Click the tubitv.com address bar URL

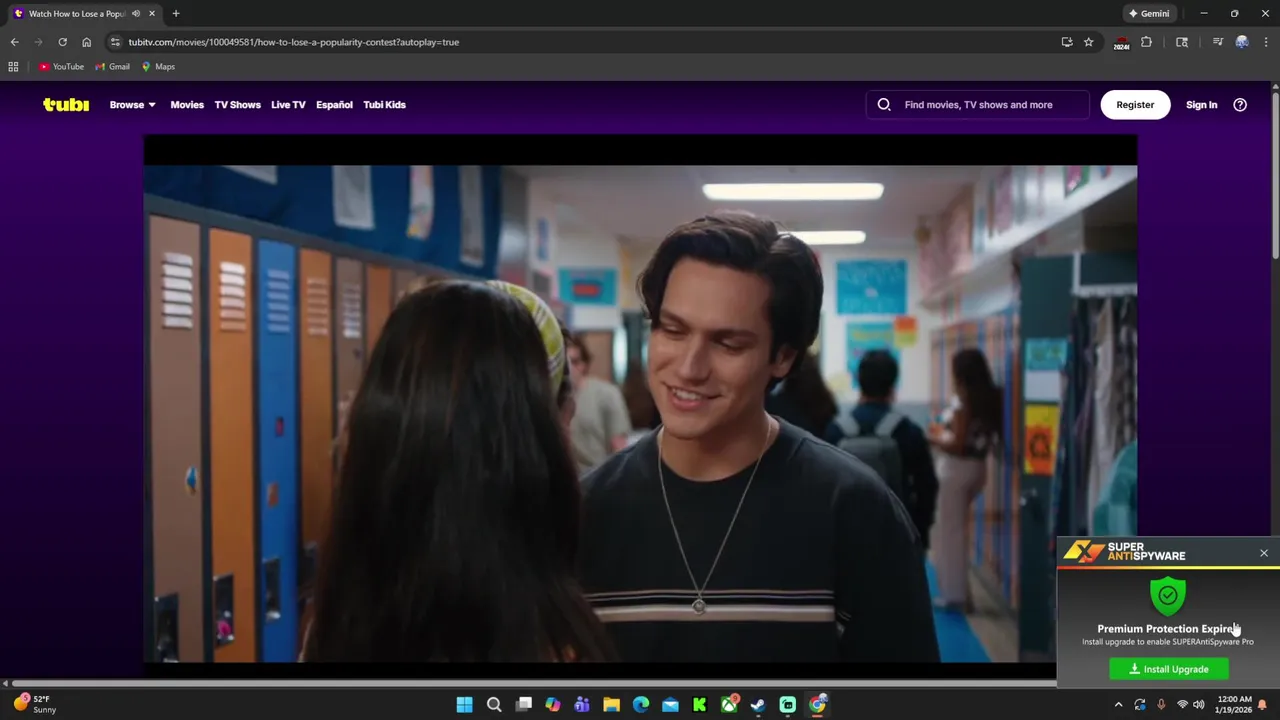294,42
